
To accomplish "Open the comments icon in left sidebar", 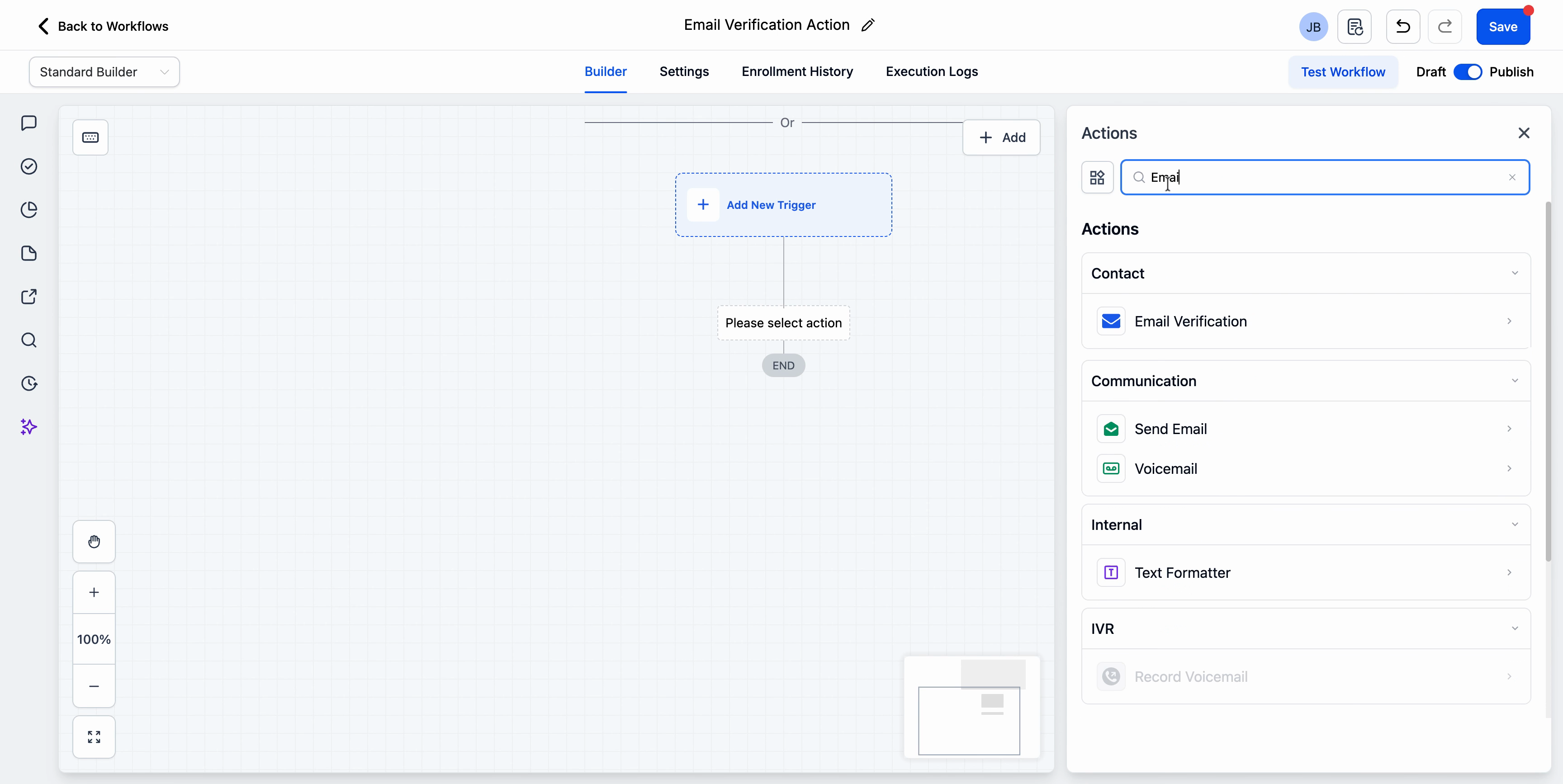I will click(x=28, y=123).
